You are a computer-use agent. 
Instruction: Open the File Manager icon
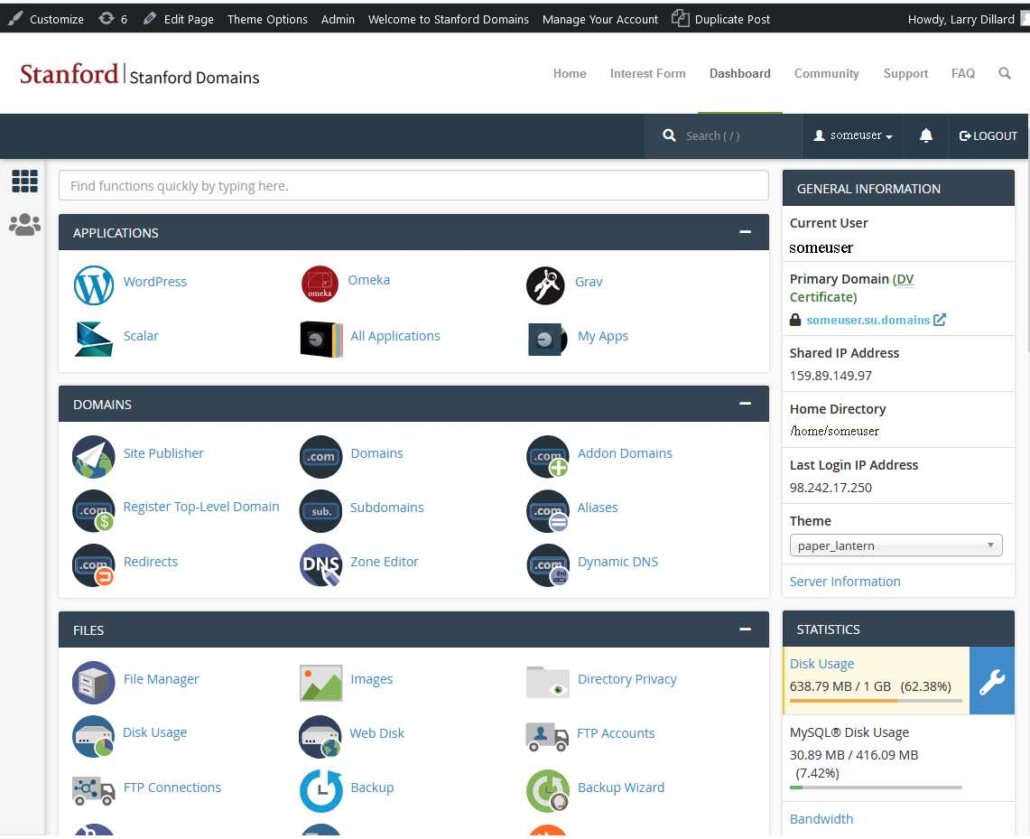click(93, 683)
